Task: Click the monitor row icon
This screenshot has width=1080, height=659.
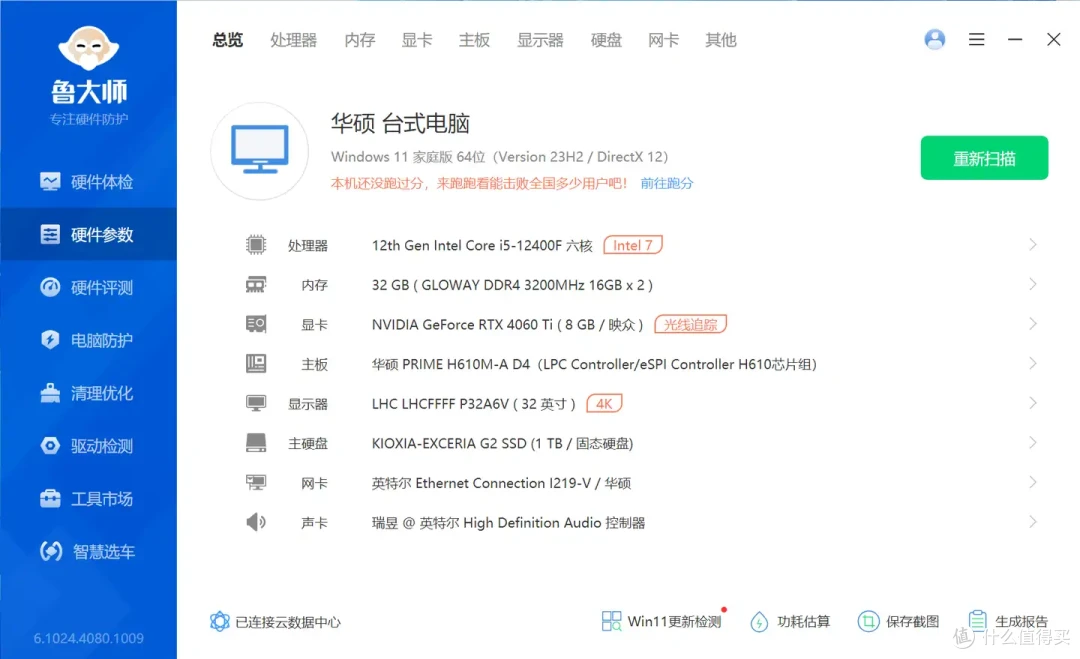Action: pos(256,403)
